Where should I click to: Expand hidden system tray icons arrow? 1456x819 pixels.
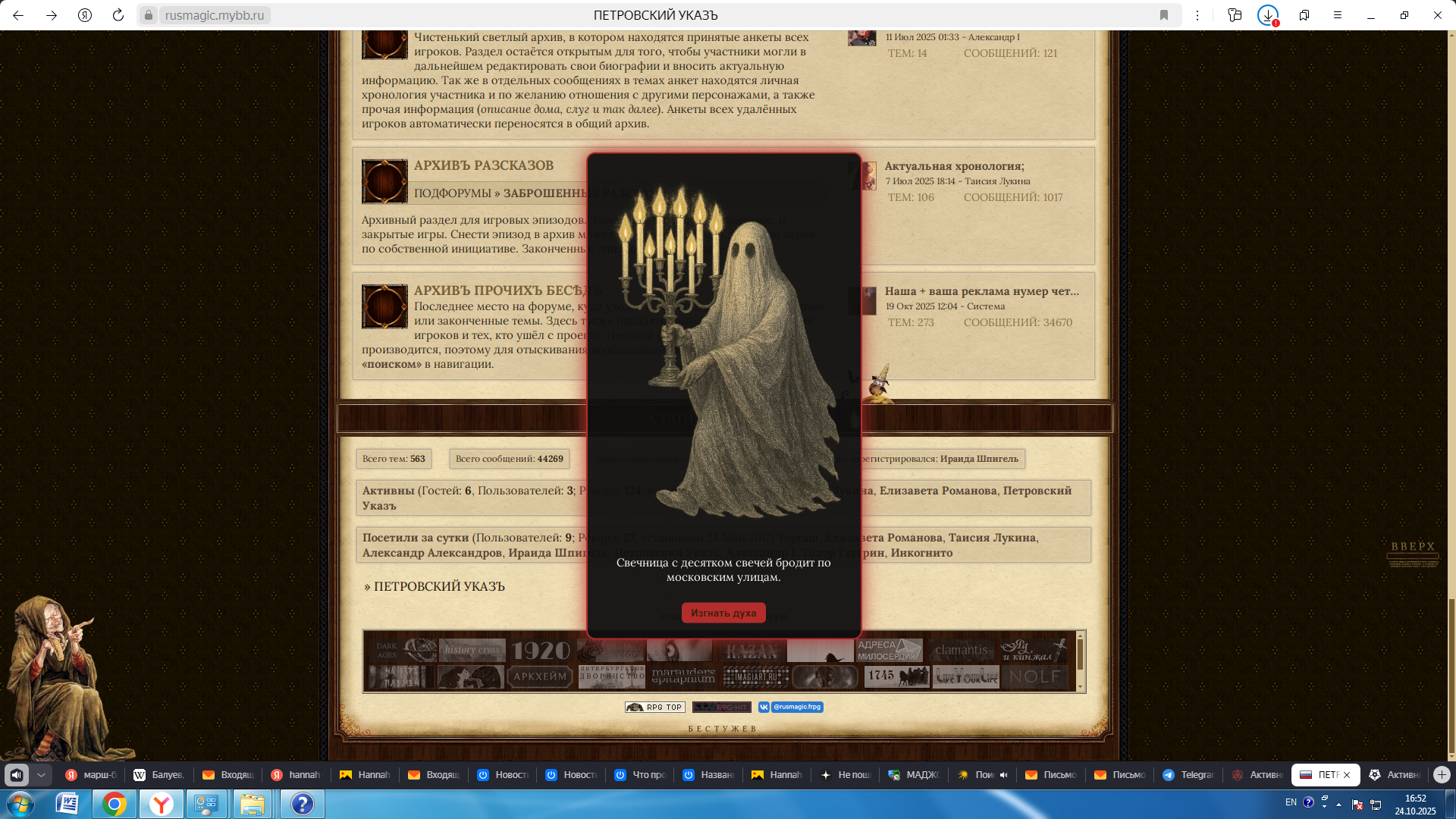click(x=1338, y=805)
